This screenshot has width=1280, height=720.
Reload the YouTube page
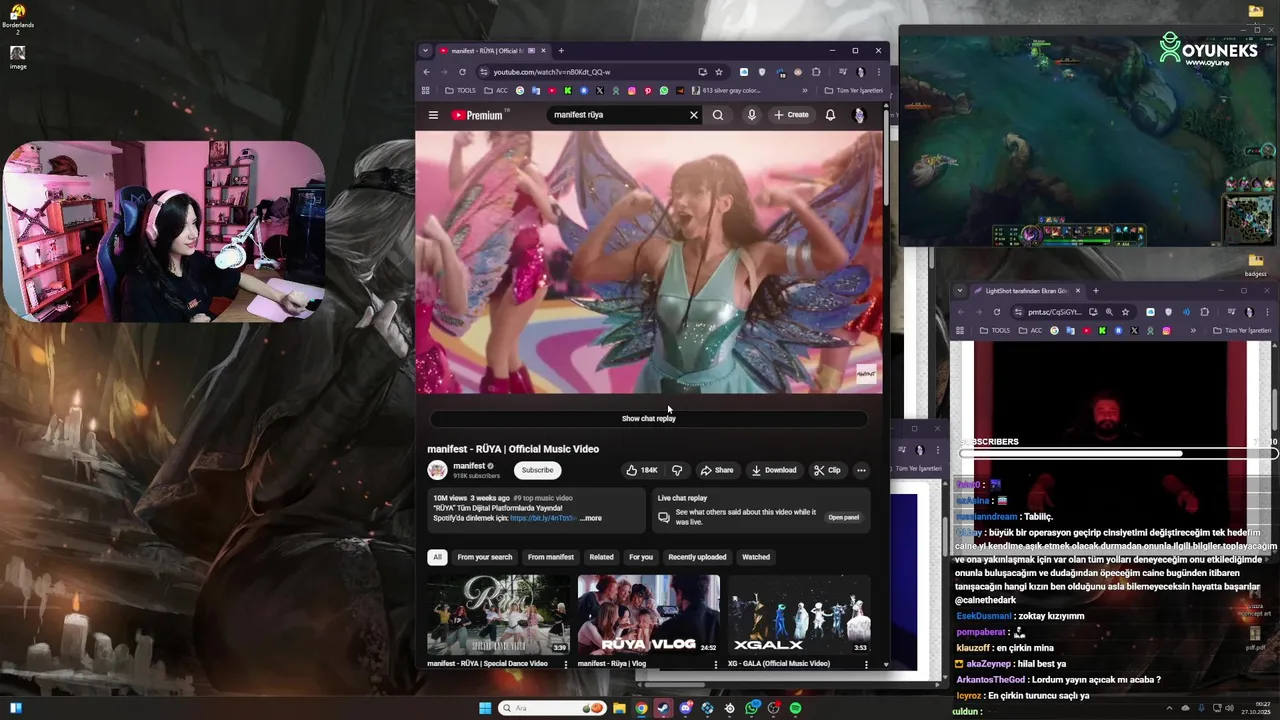462,72
